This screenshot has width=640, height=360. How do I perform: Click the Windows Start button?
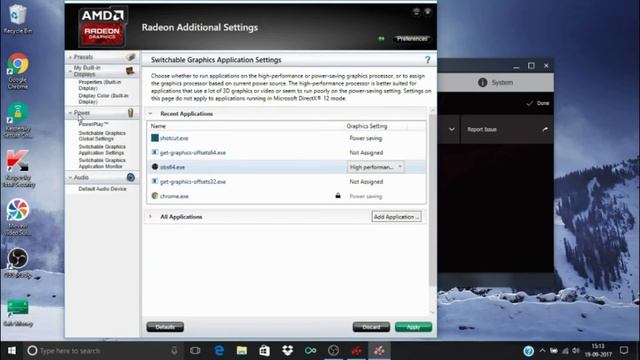point(12,351)
